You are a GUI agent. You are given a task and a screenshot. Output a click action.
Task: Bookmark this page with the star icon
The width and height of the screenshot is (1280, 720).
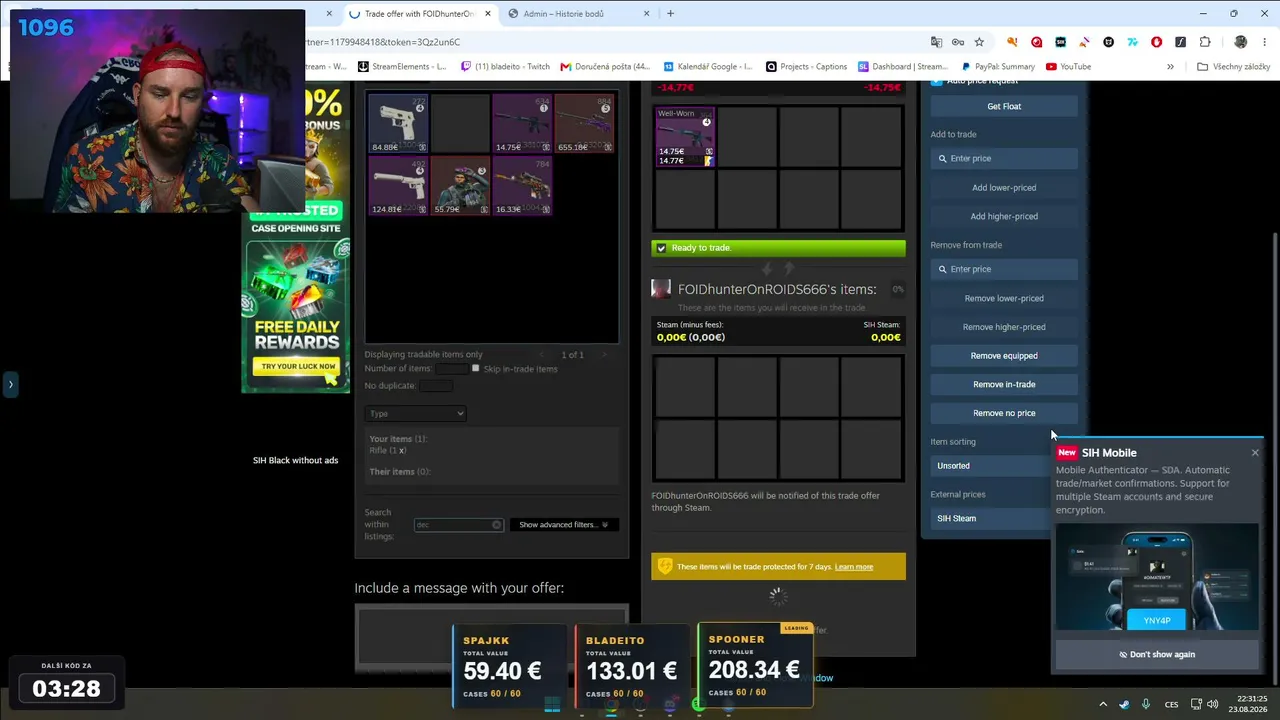pos(979,42)
